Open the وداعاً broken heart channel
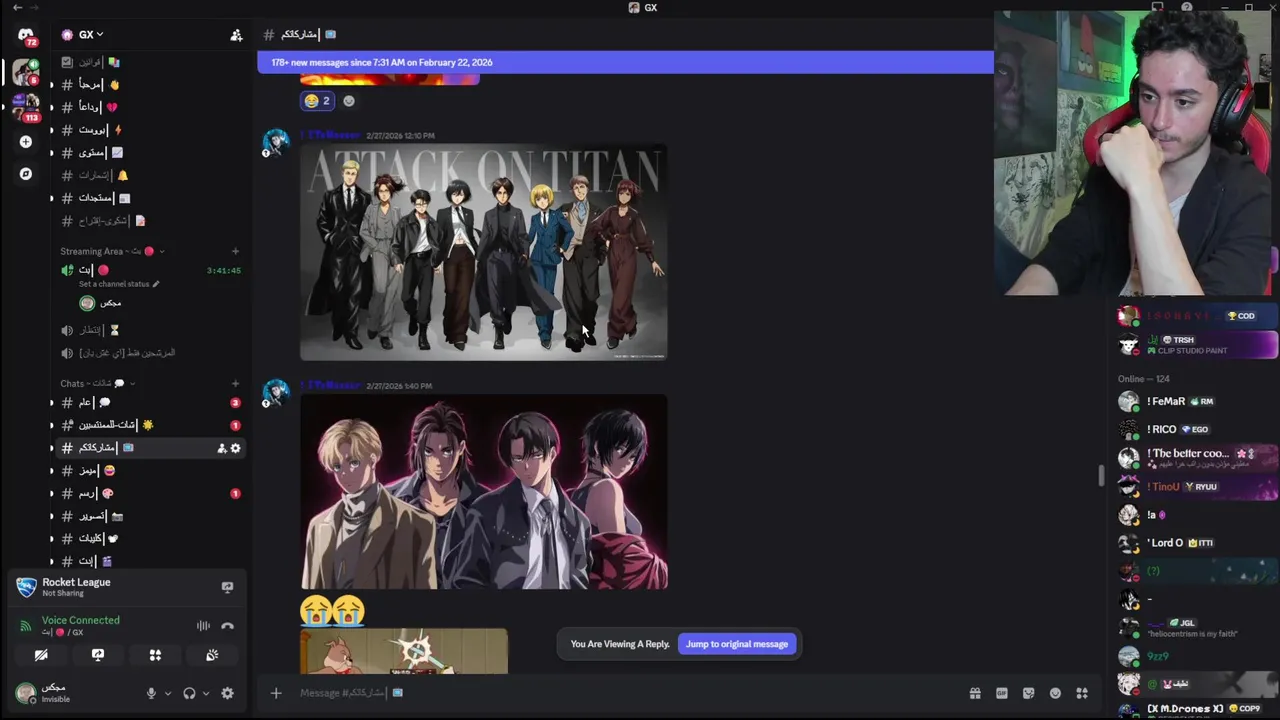1280x720 pixels. coord(148,107)
